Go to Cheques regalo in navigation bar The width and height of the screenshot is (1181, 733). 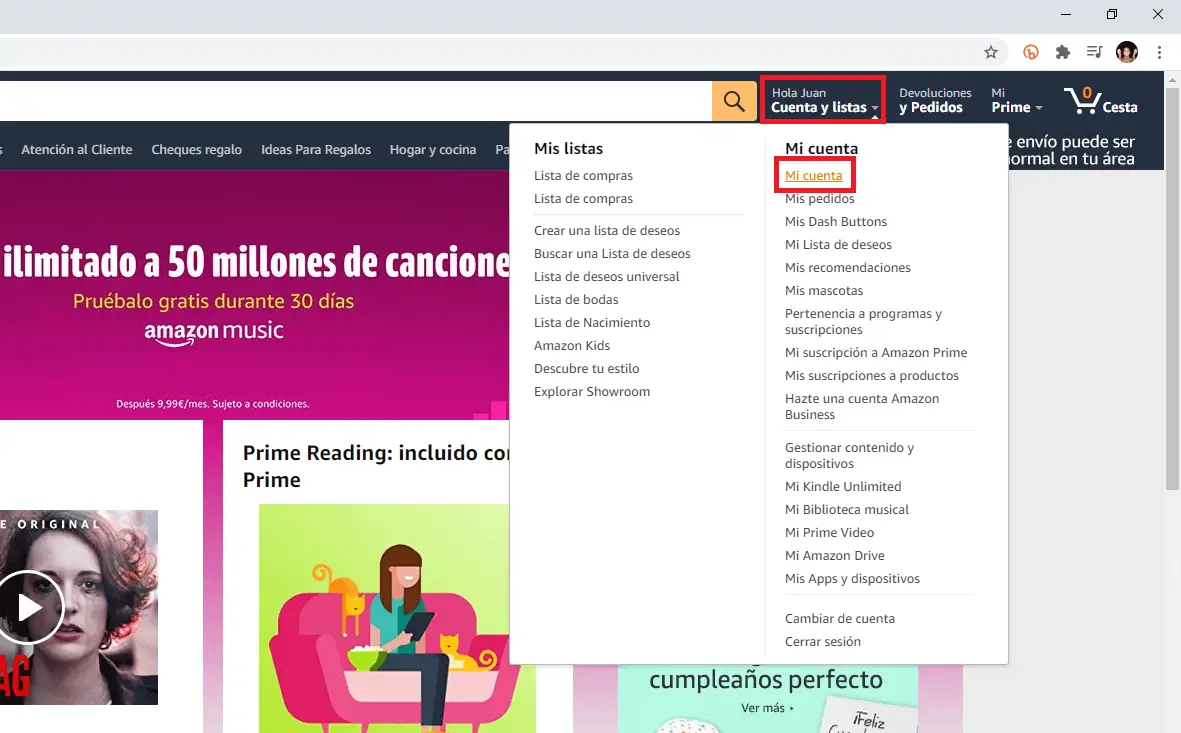click(196, 150)
